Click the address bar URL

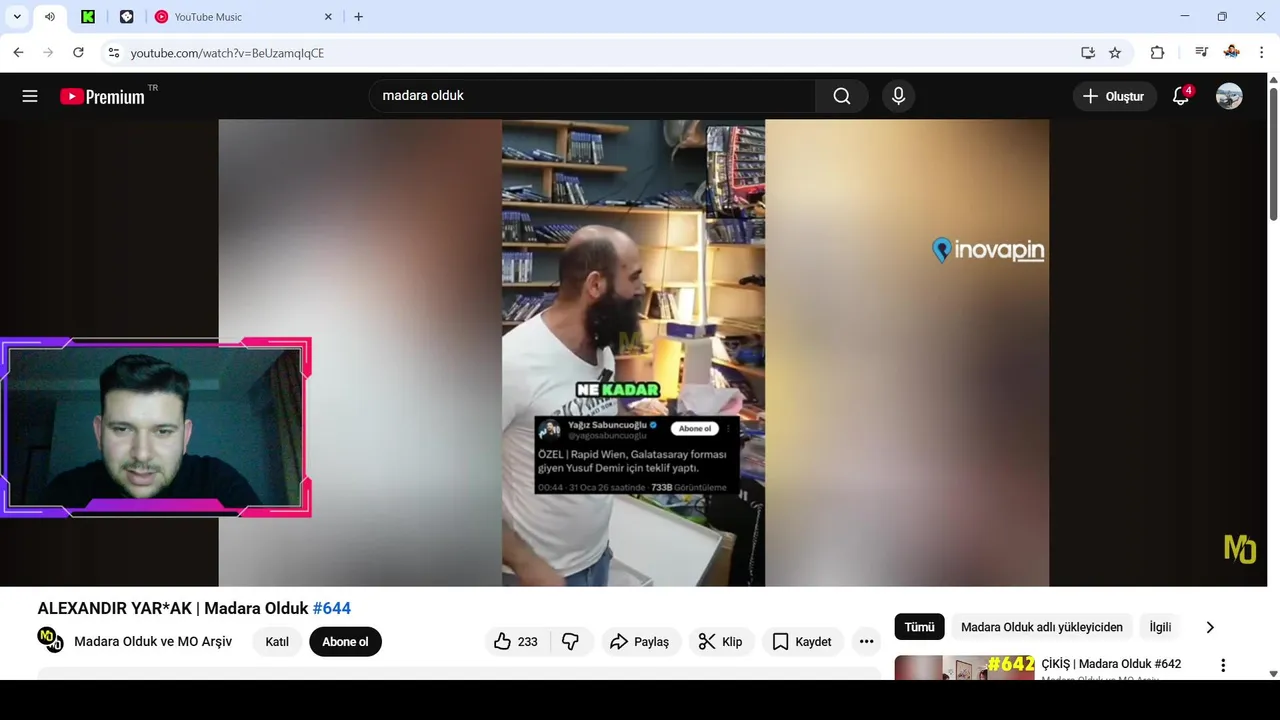click(227, 53)
